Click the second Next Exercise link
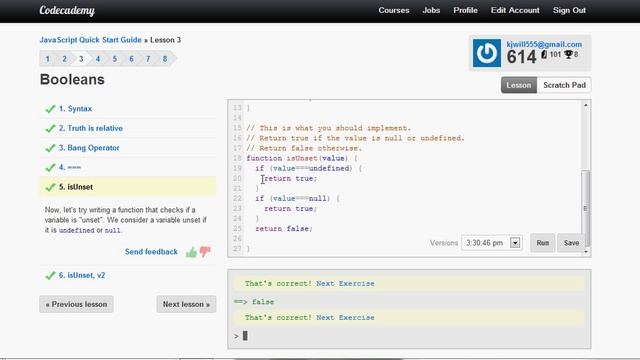The height and width of the screenshot is (360, 640). (x=345, y=318)
